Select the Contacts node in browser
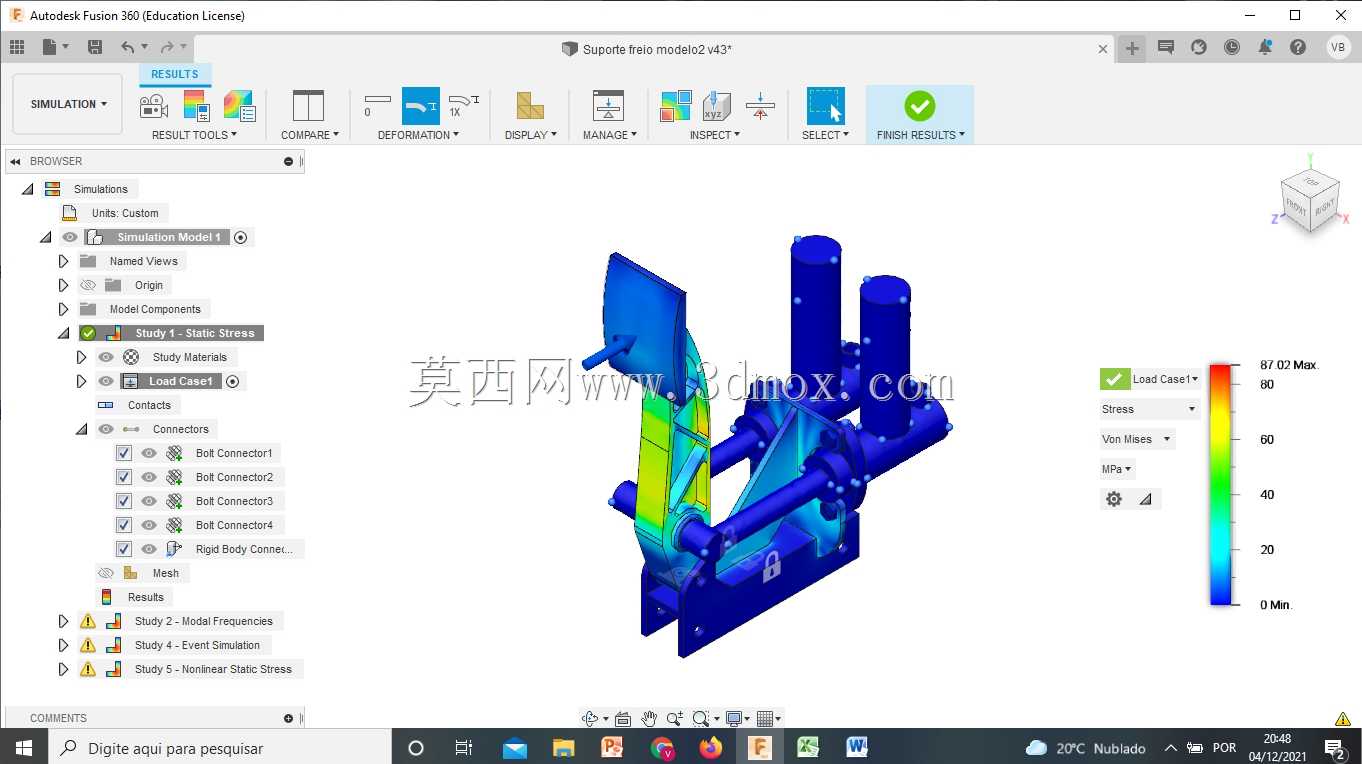1362x764 pixels. pos(149,405)
